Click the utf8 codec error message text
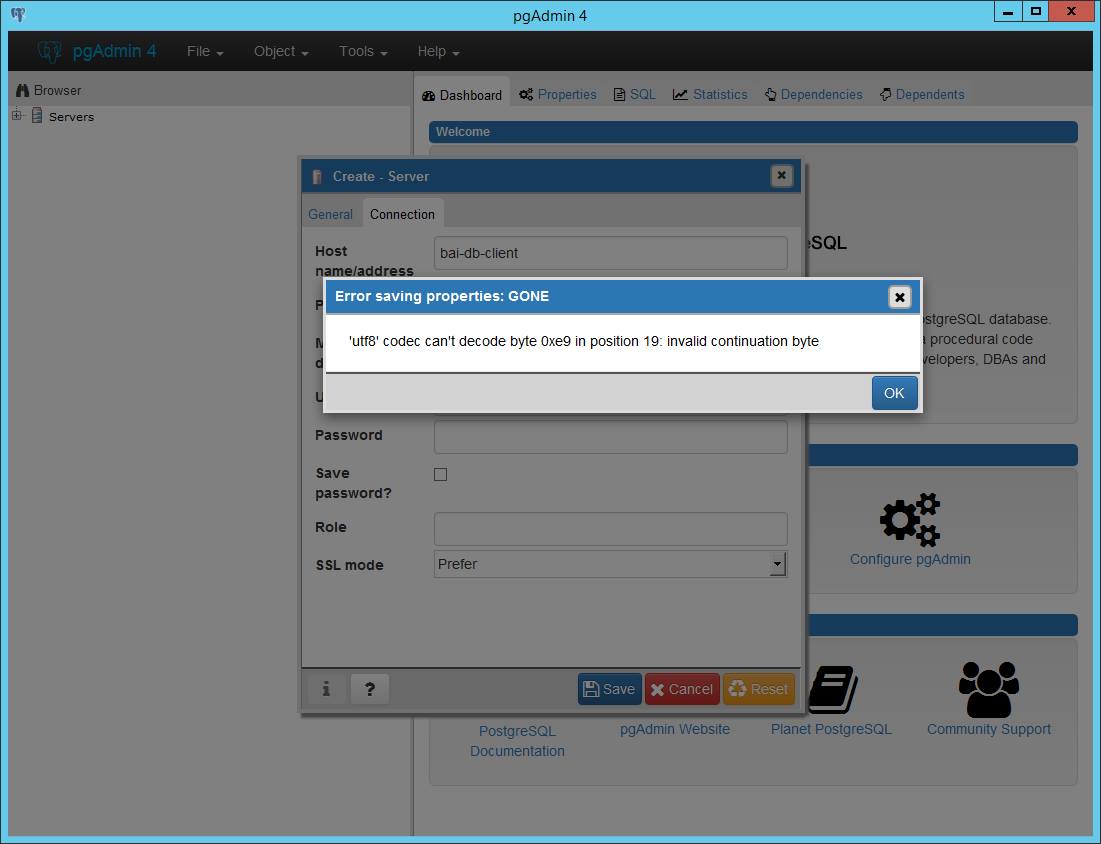 tap(584, 341)
